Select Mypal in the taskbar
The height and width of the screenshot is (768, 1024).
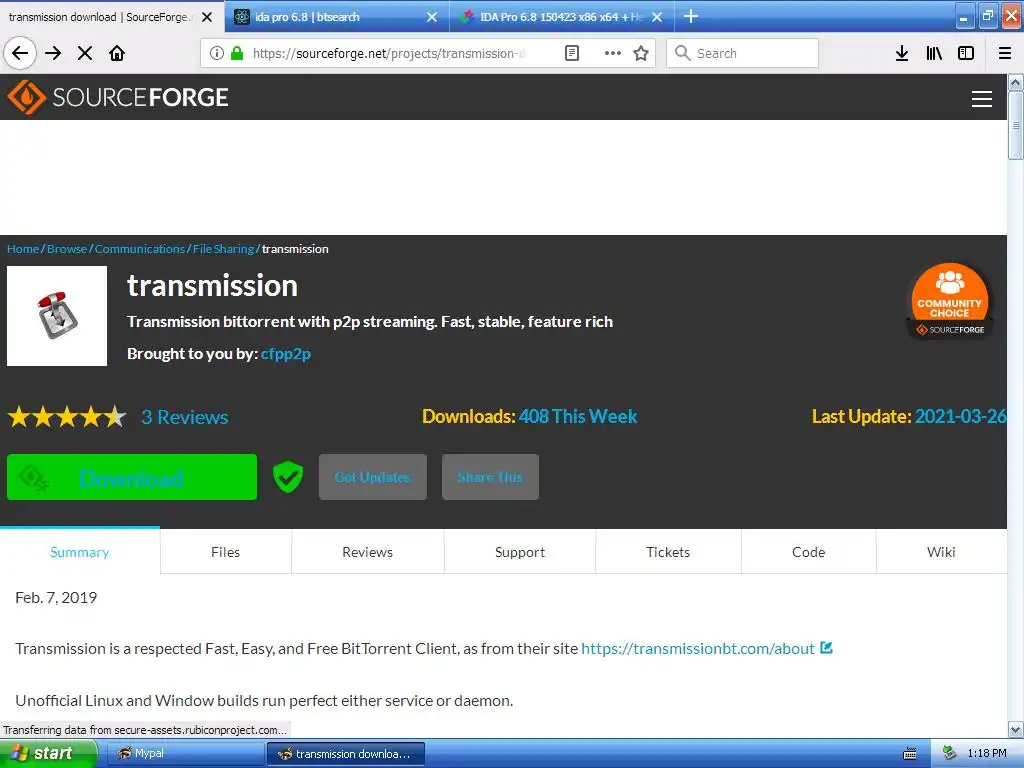click(184, 754)
